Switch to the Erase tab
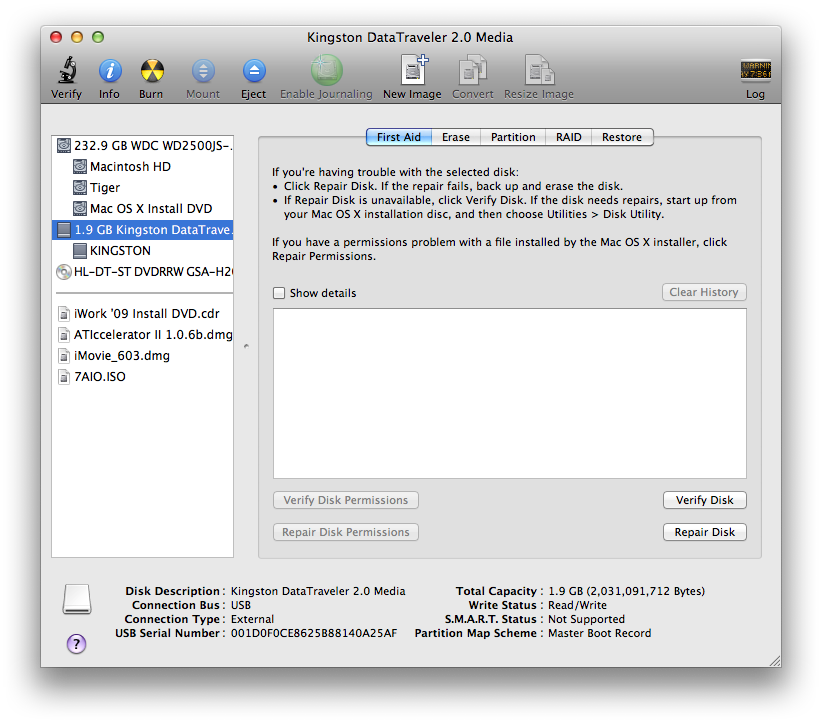Screen dimensions: 822x723 click(456, 137)
